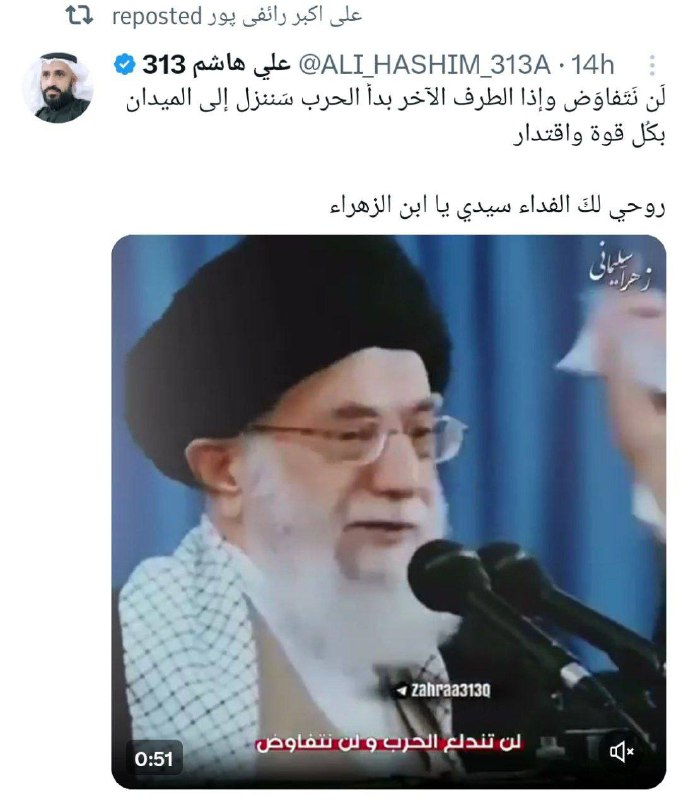Screen dimensions: 681x800
Task: Open the three-dot more options menu
Action: coord(652,65)
